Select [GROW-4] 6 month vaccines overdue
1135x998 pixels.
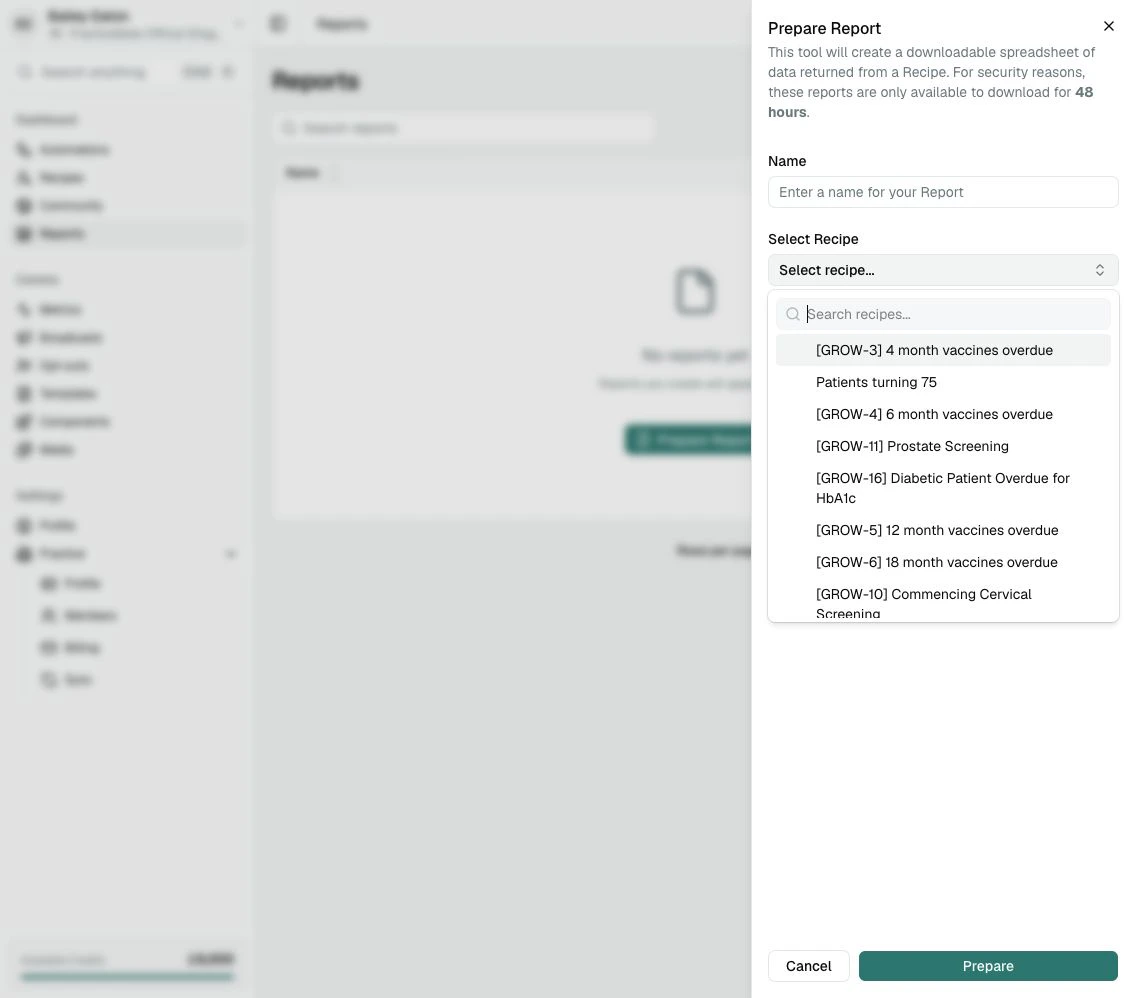click(942, 414)
